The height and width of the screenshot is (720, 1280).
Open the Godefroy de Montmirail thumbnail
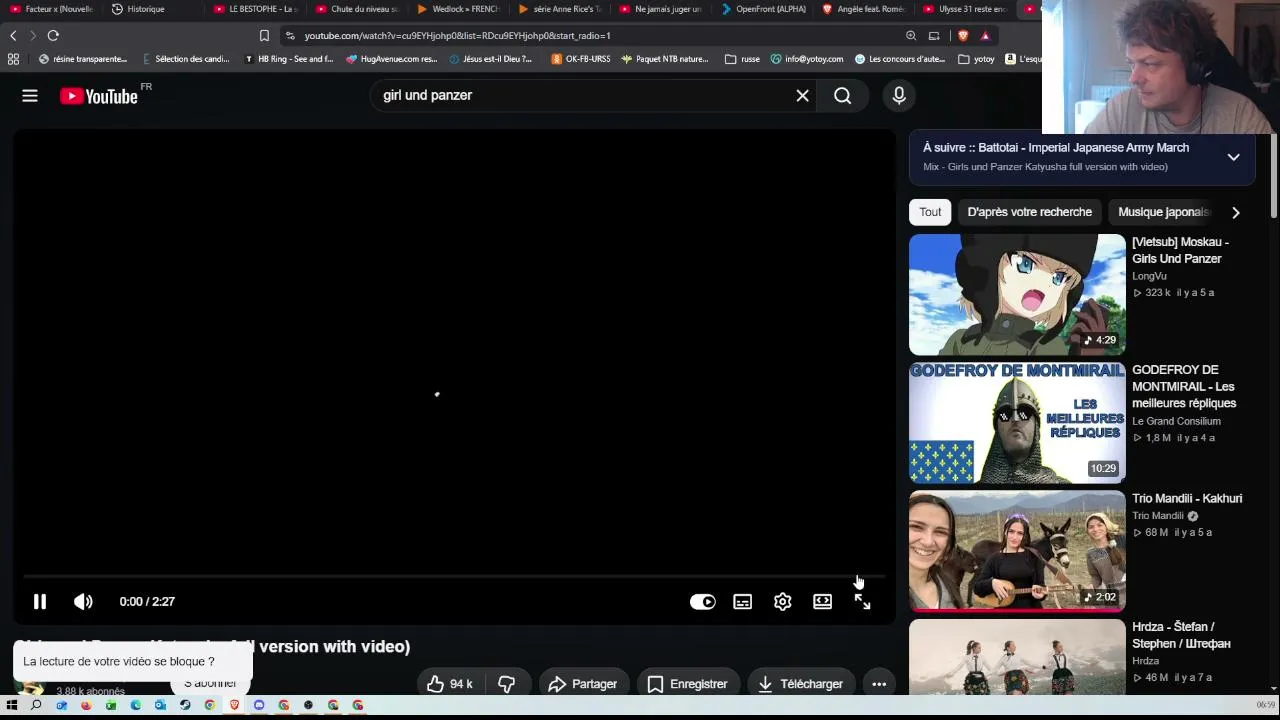[1017, 423]
